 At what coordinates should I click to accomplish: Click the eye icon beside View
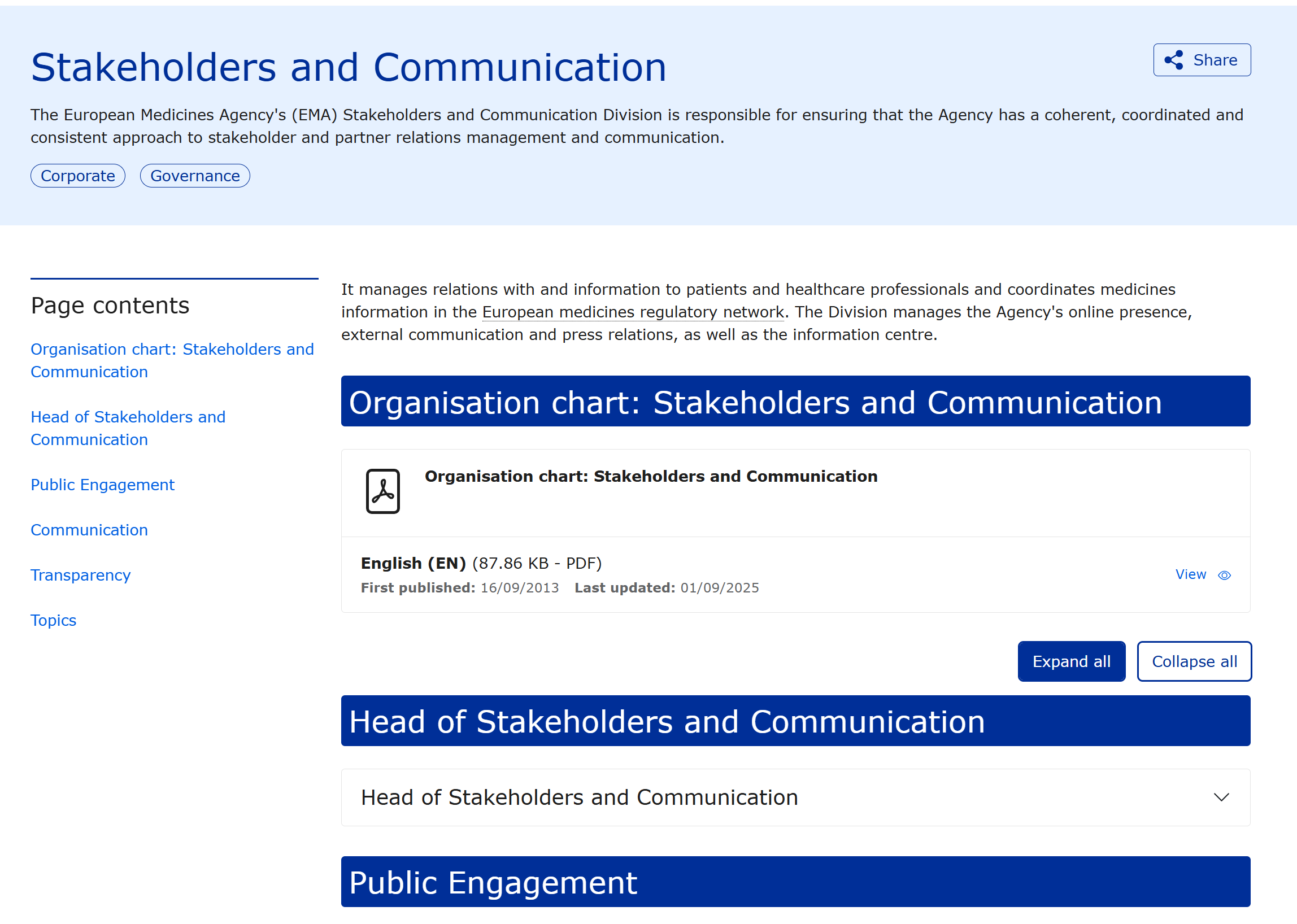click(1224, 575)
